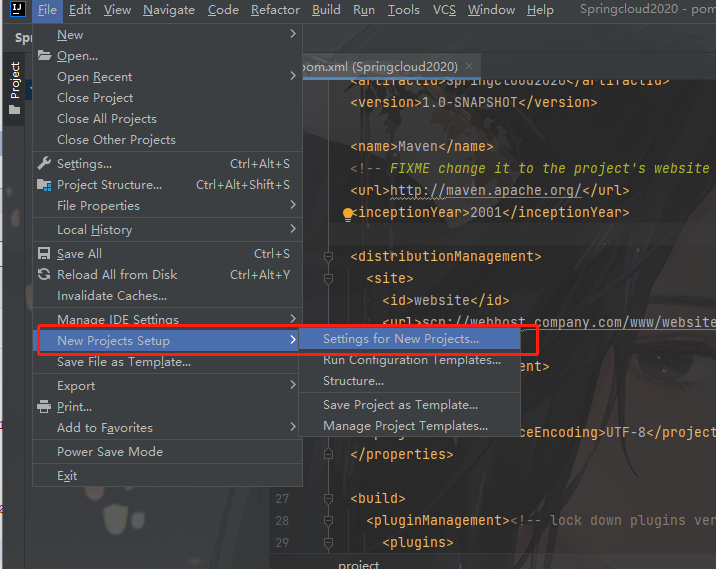Click the id website tag line

coord(446,300)
